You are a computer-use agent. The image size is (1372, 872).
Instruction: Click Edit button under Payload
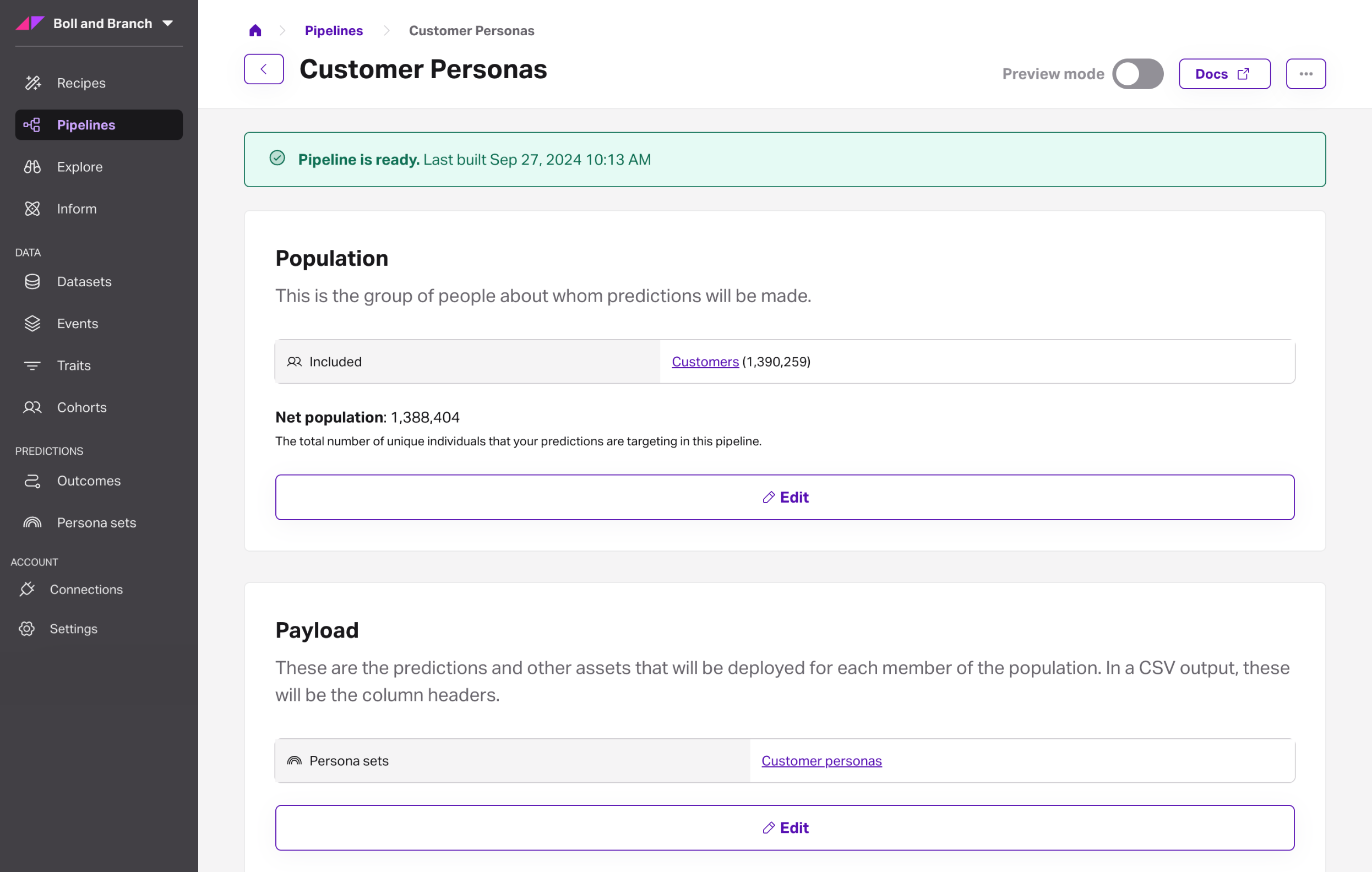tap(785, 827)
